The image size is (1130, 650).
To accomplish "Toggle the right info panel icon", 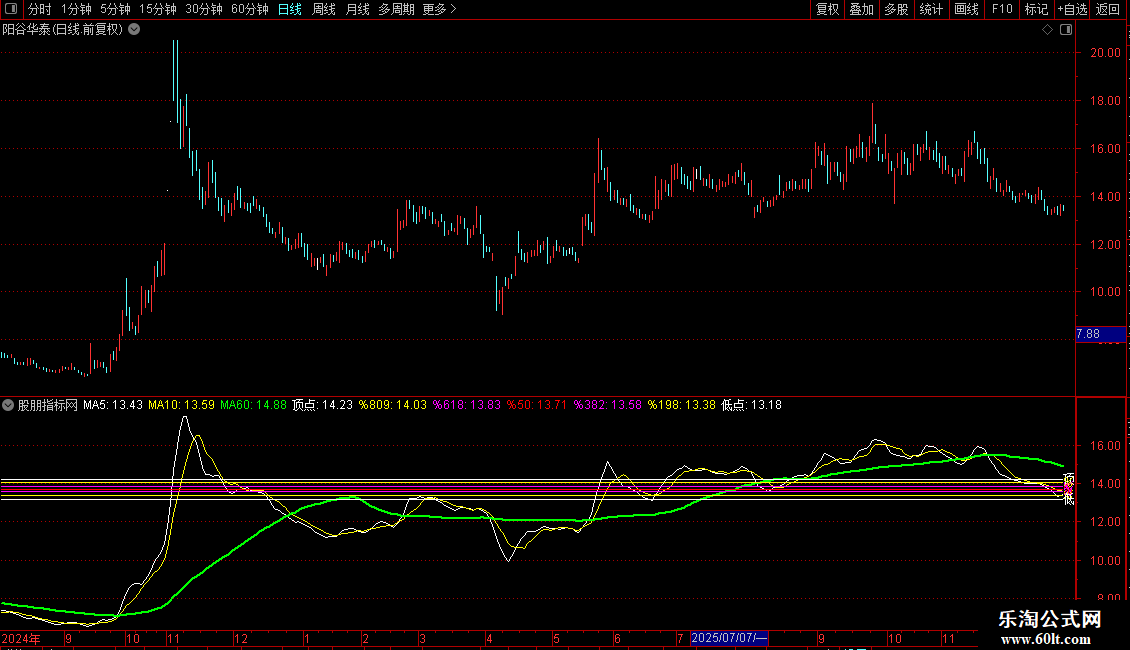I will click(1066, 30).
